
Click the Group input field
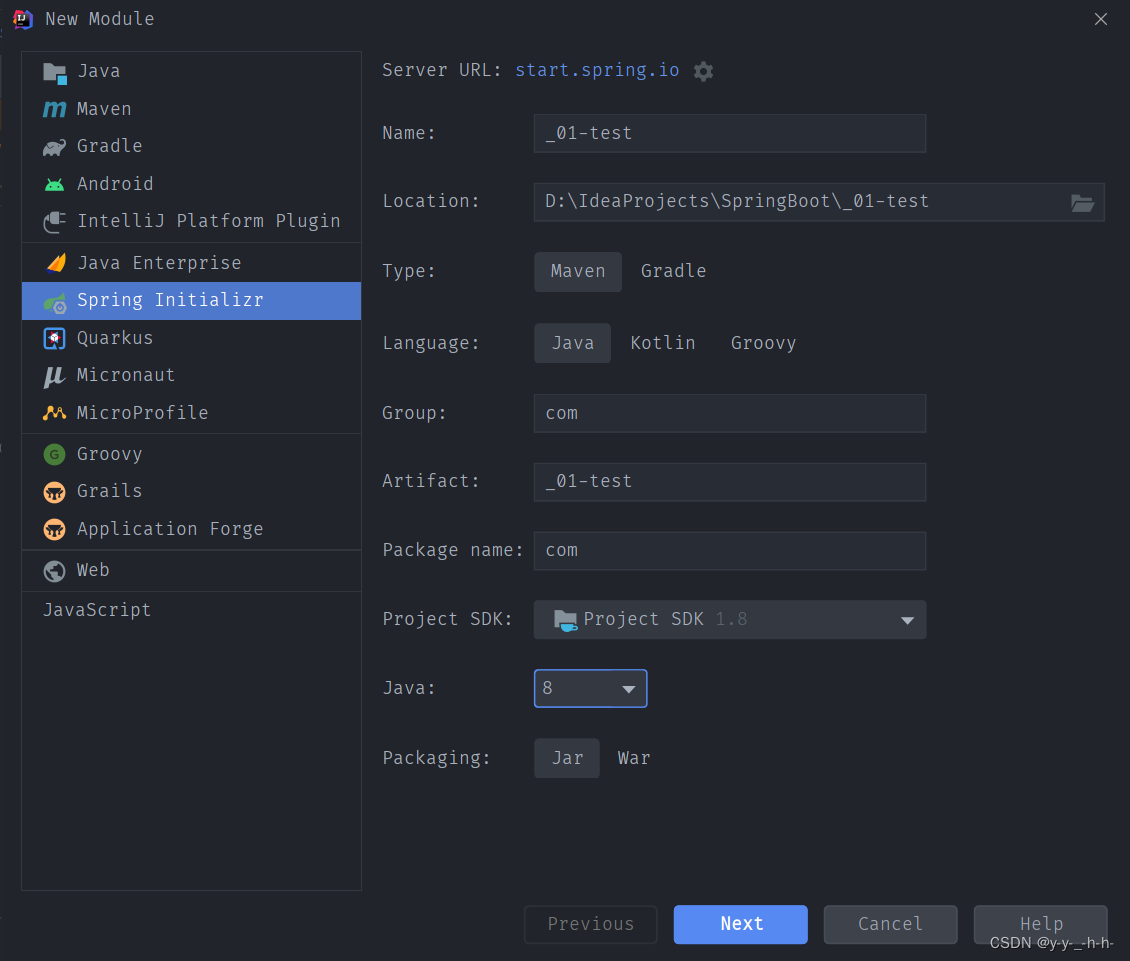[x=729, y=413]
